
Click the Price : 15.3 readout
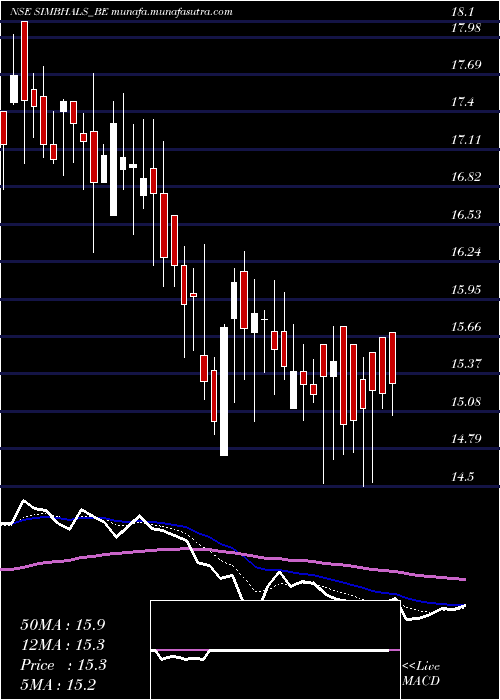point(62,665)
